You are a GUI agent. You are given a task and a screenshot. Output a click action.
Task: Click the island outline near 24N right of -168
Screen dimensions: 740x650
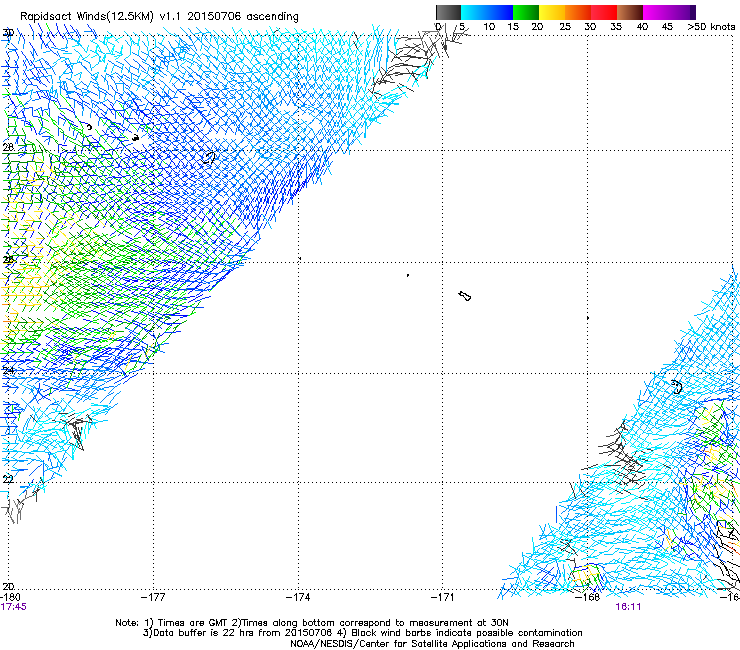pos(677,387)
